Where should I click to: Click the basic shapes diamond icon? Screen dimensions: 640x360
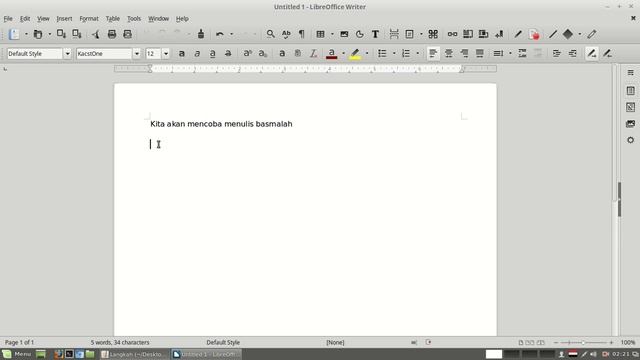[x=568, y=34]
